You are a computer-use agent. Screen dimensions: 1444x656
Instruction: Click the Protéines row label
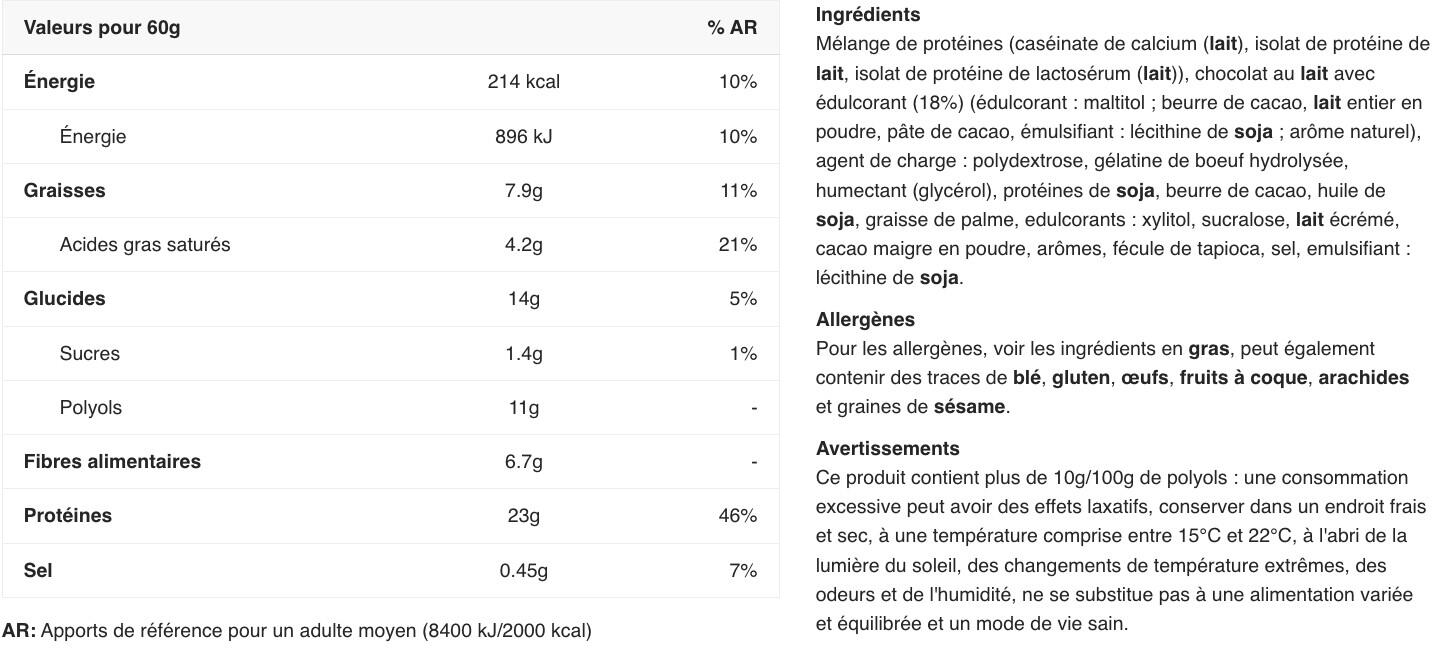(68, 516)
